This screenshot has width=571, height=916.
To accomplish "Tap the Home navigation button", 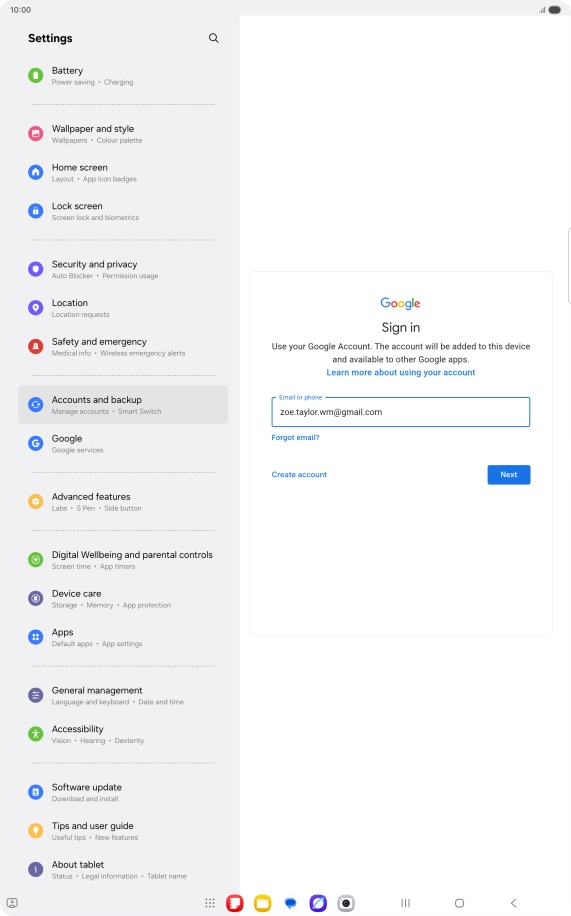I will 459,903.
